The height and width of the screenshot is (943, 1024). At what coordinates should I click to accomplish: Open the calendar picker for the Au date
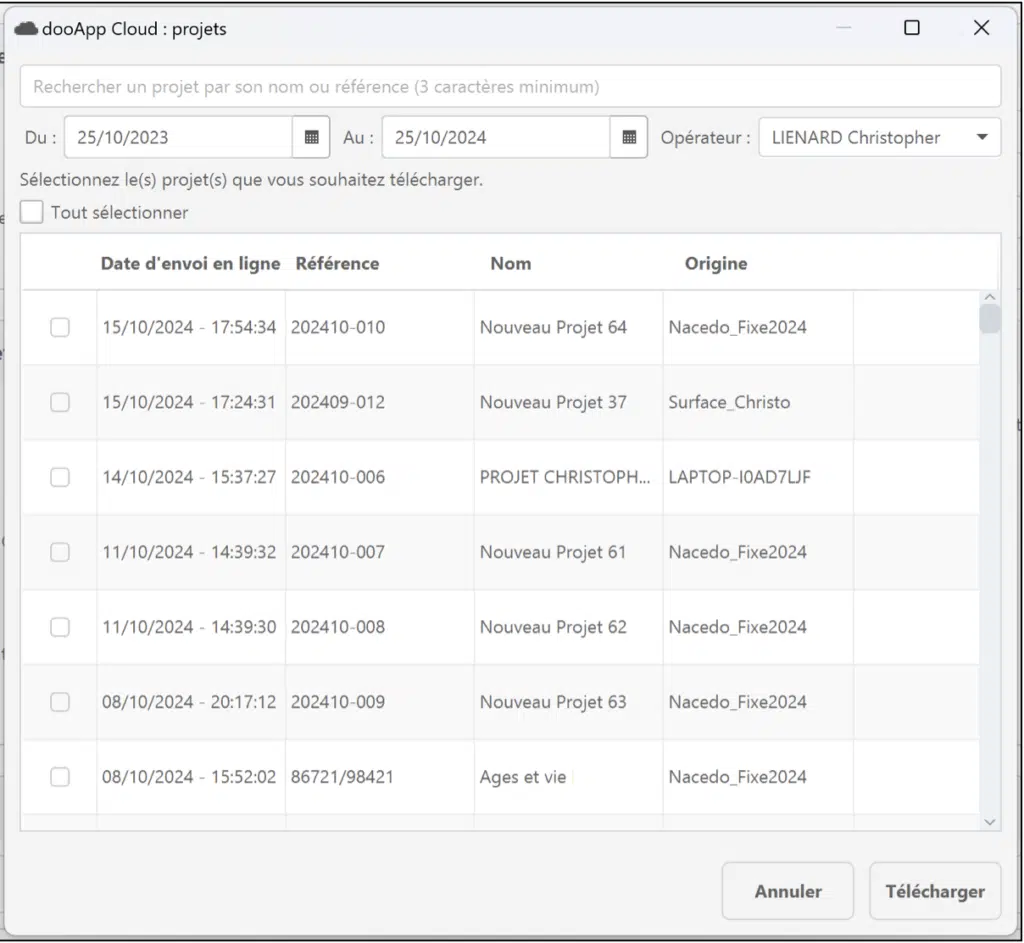coord(629,137)
